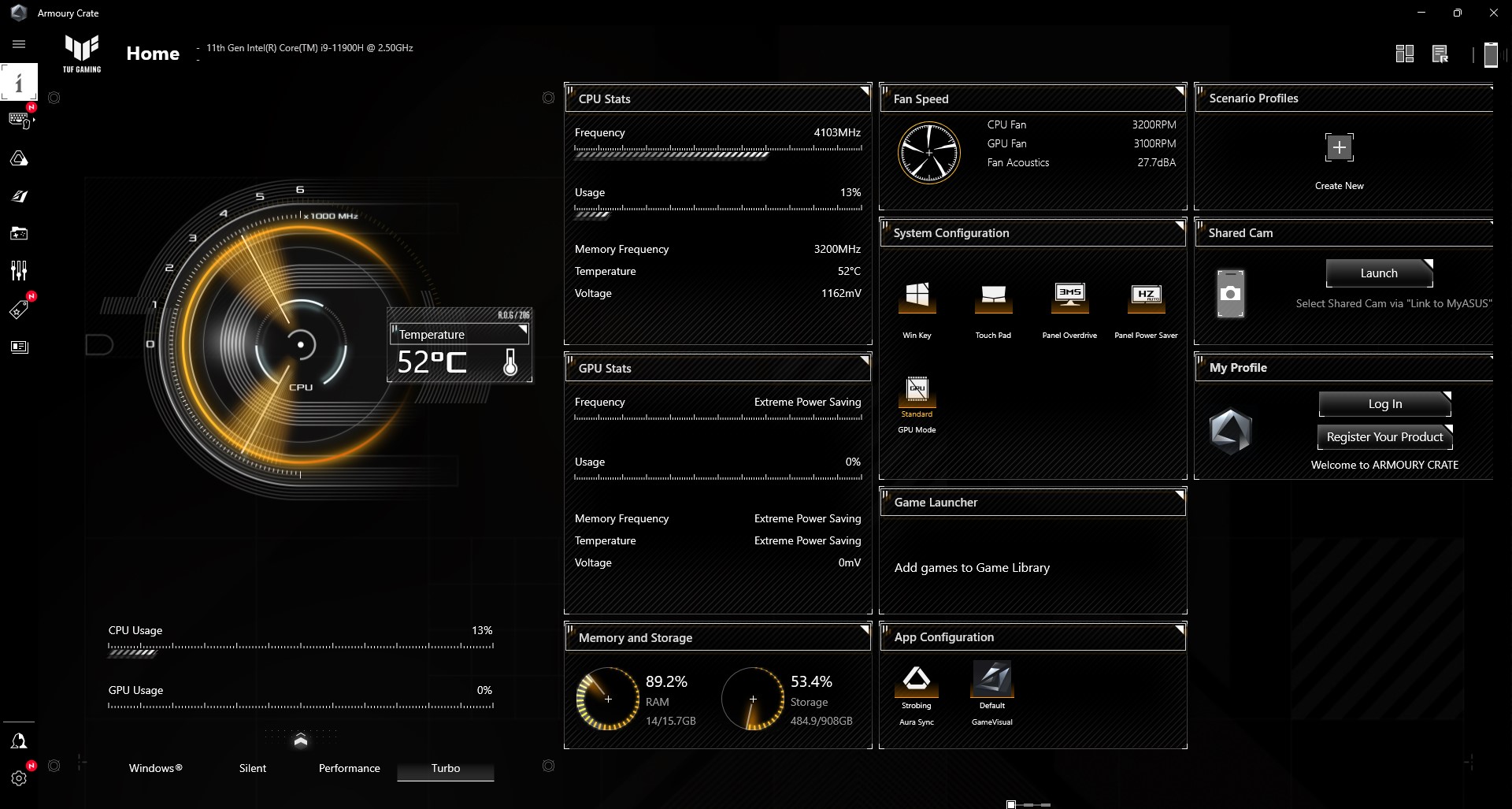Screen dimensions: 1512x809
Task: Launch the Shared Cam
Action: (1379, 273)
